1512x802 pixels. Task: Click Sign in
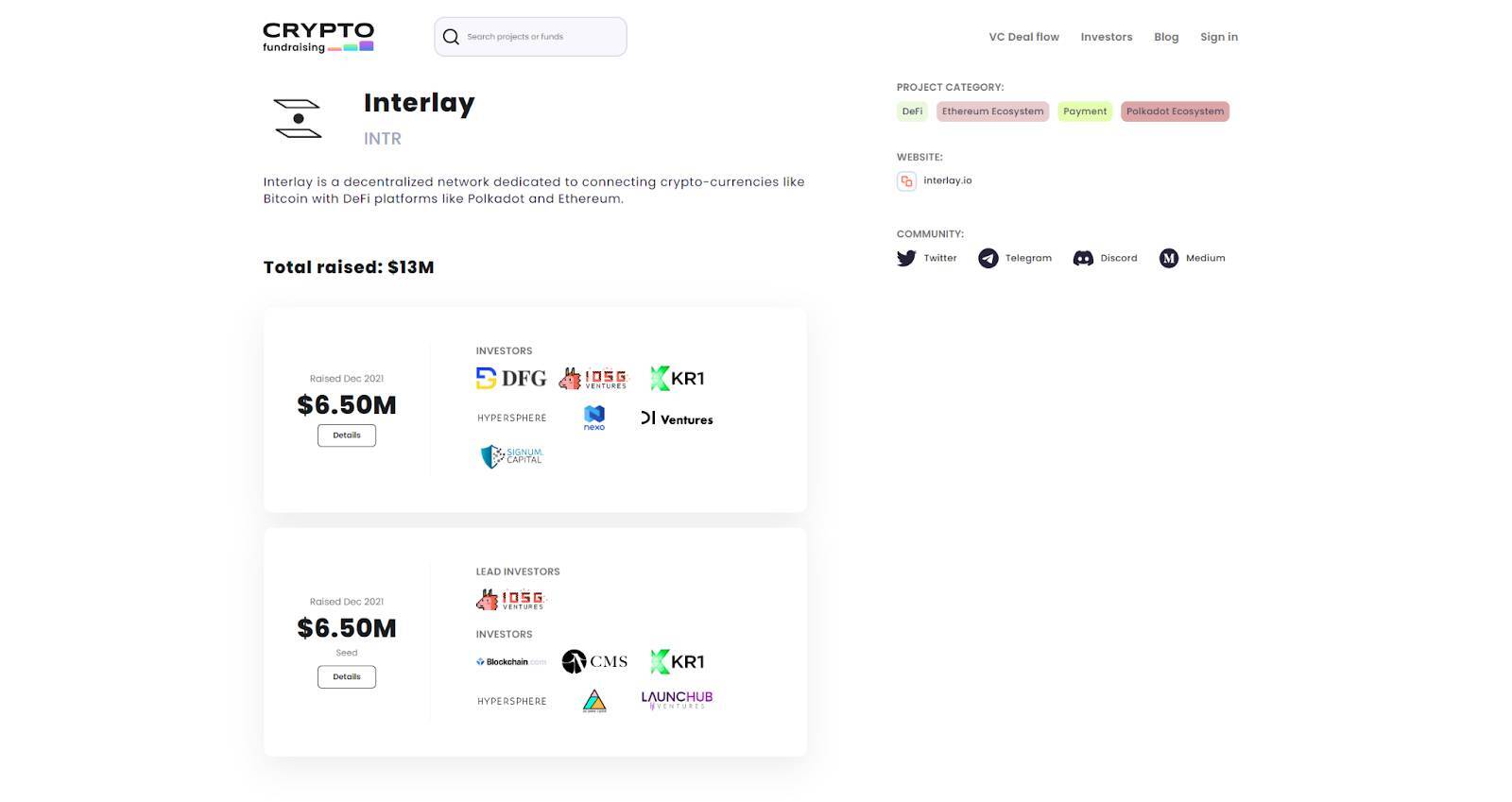click(1218, 37)
